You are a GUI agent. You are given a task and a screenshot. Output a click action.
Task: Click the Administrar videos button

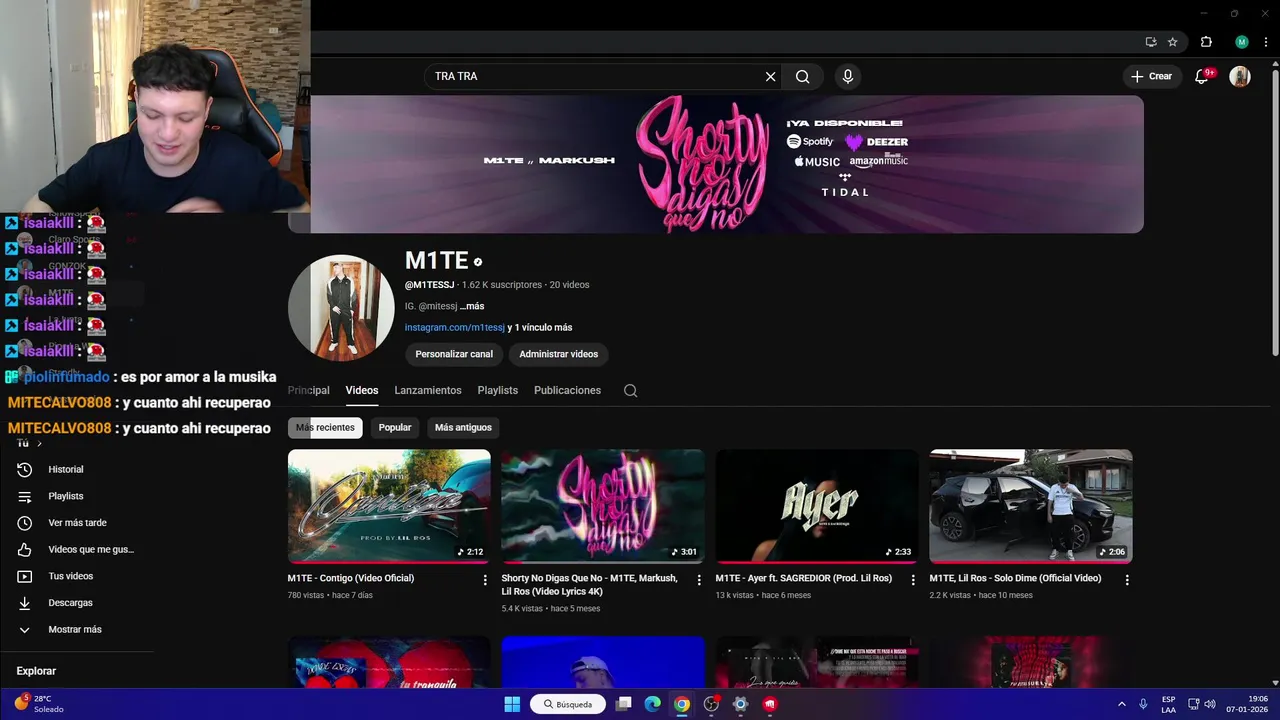pos(559,354)
